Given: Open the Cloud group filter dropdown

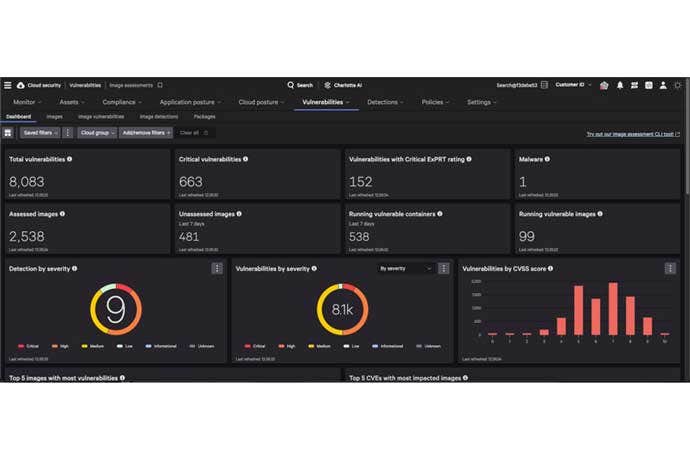Looking at the screenshot, I should [x=97, y=132].
